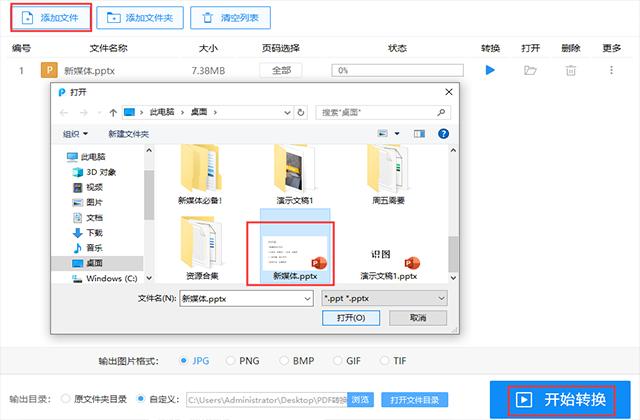Open view options dropdown arrow
640x420 pixels.
397,133
